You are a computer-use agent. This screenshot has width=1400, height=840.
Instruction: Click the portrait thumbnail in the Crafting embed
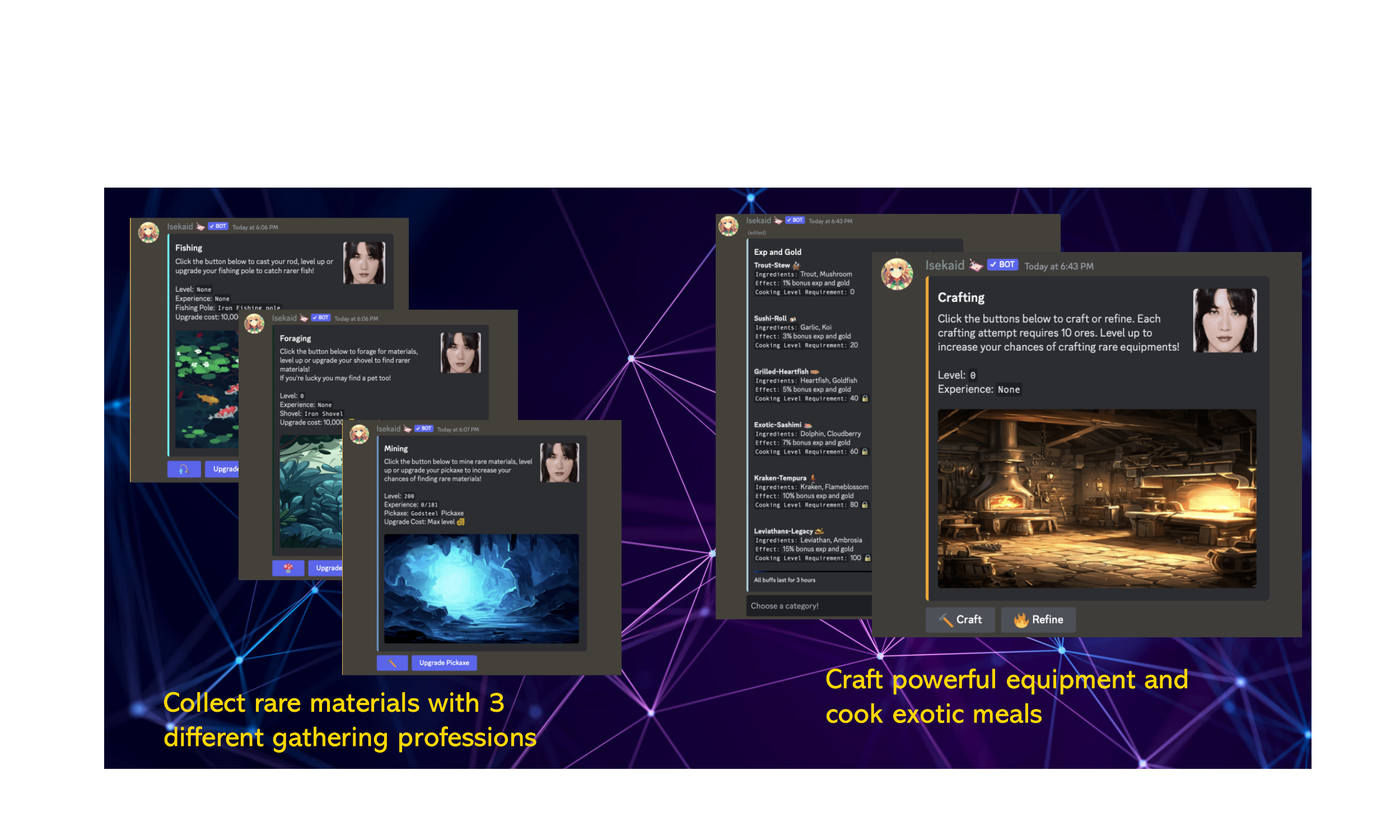[1225, 320]
